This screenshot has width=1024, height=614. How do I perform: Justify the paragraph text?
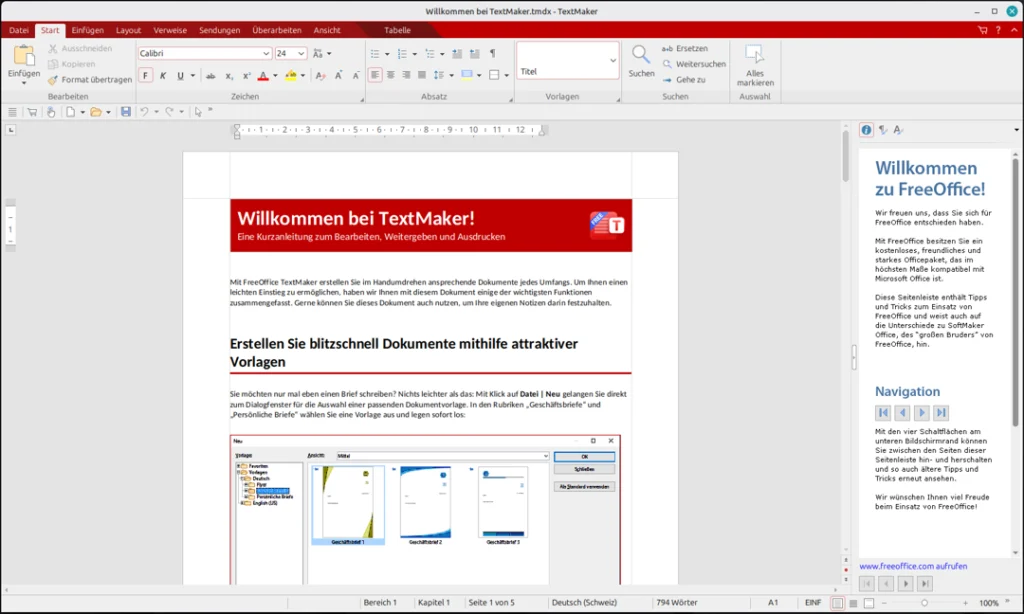(422, 75)
